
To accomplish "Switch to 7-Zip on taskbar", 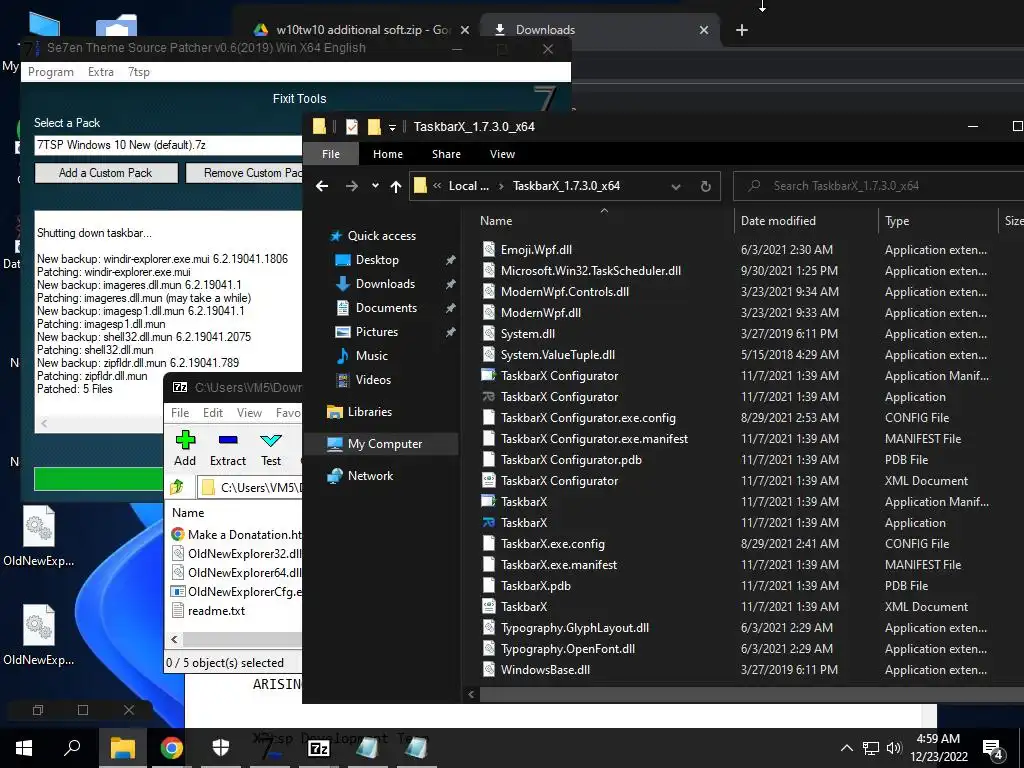I will click(x=319, y=748).
